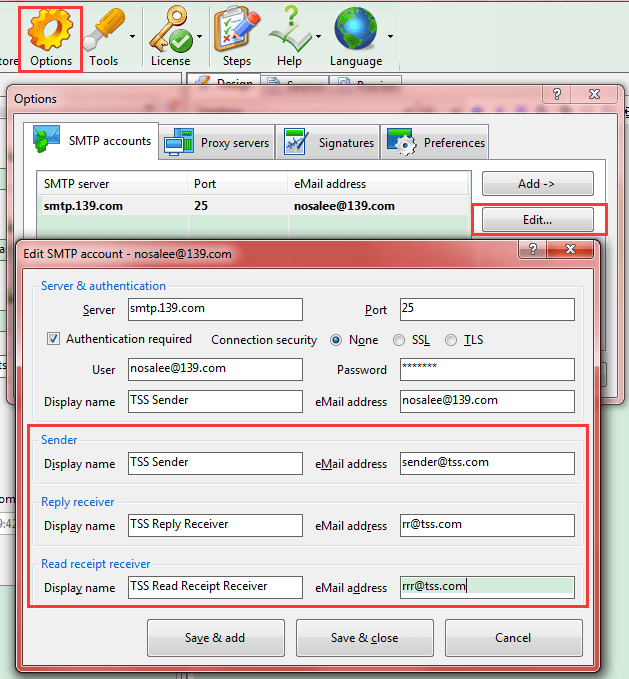This screenshot has width=629, height=679.
Task: Select the smtp.139.com account row
Action: coord(254,206)
